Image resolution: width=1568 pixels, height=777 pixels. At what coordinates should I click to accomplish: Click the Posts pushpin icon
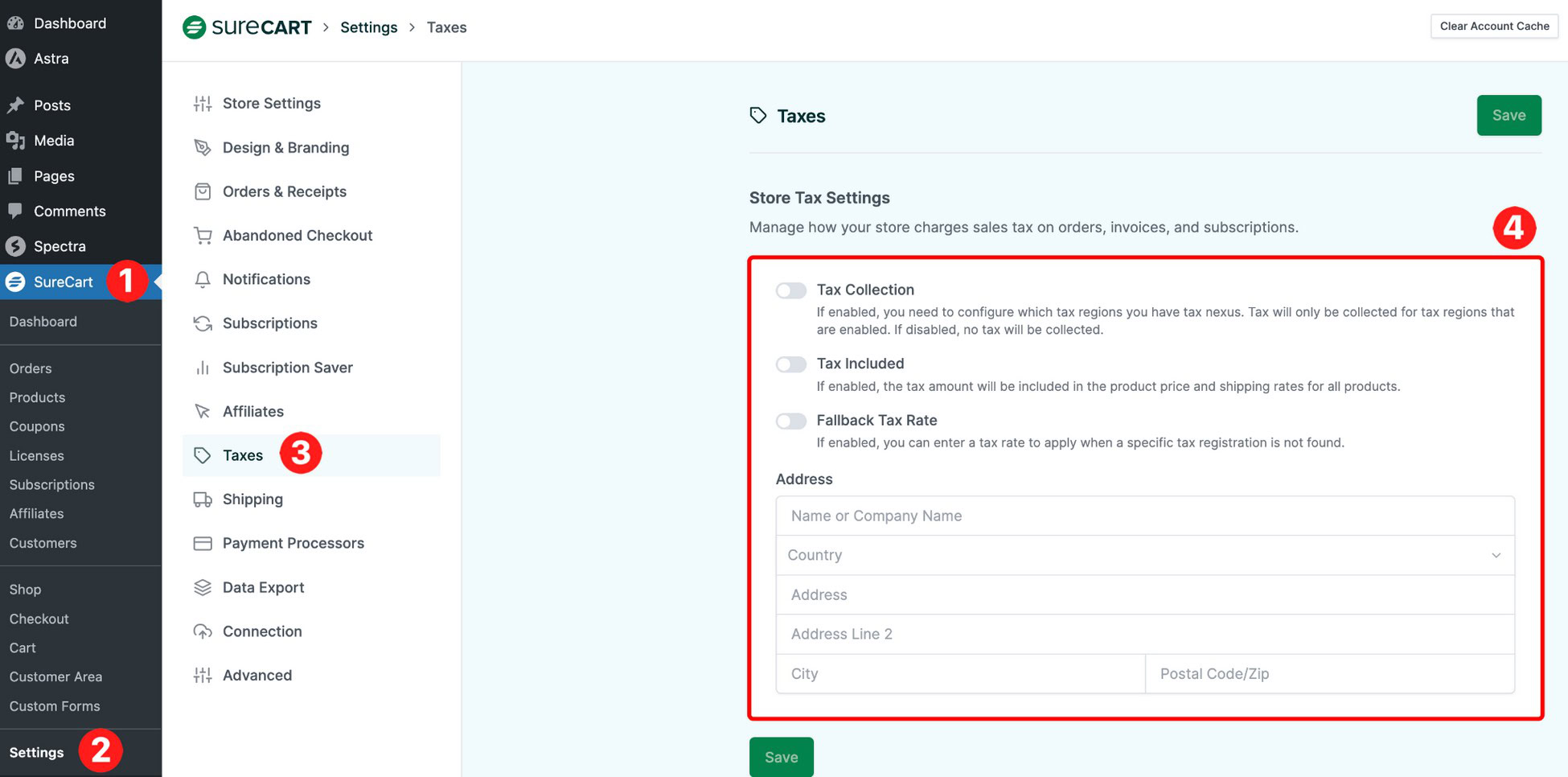coord(15,105)
